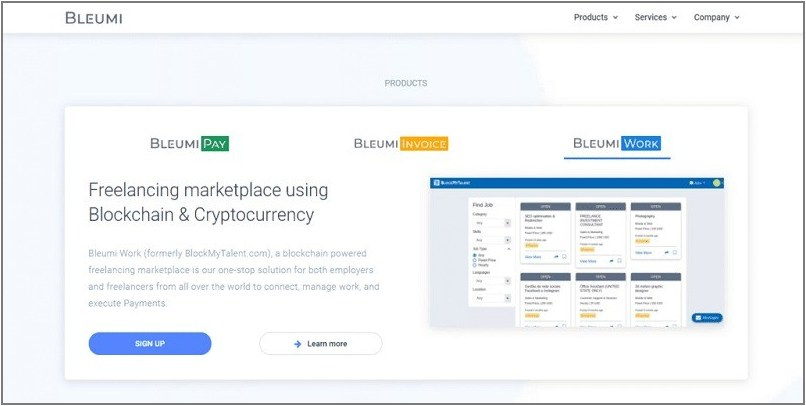This screenshot has width=806, height=406.
Task: Open the Bleumi home logo
Action: [x=94, y=18]
